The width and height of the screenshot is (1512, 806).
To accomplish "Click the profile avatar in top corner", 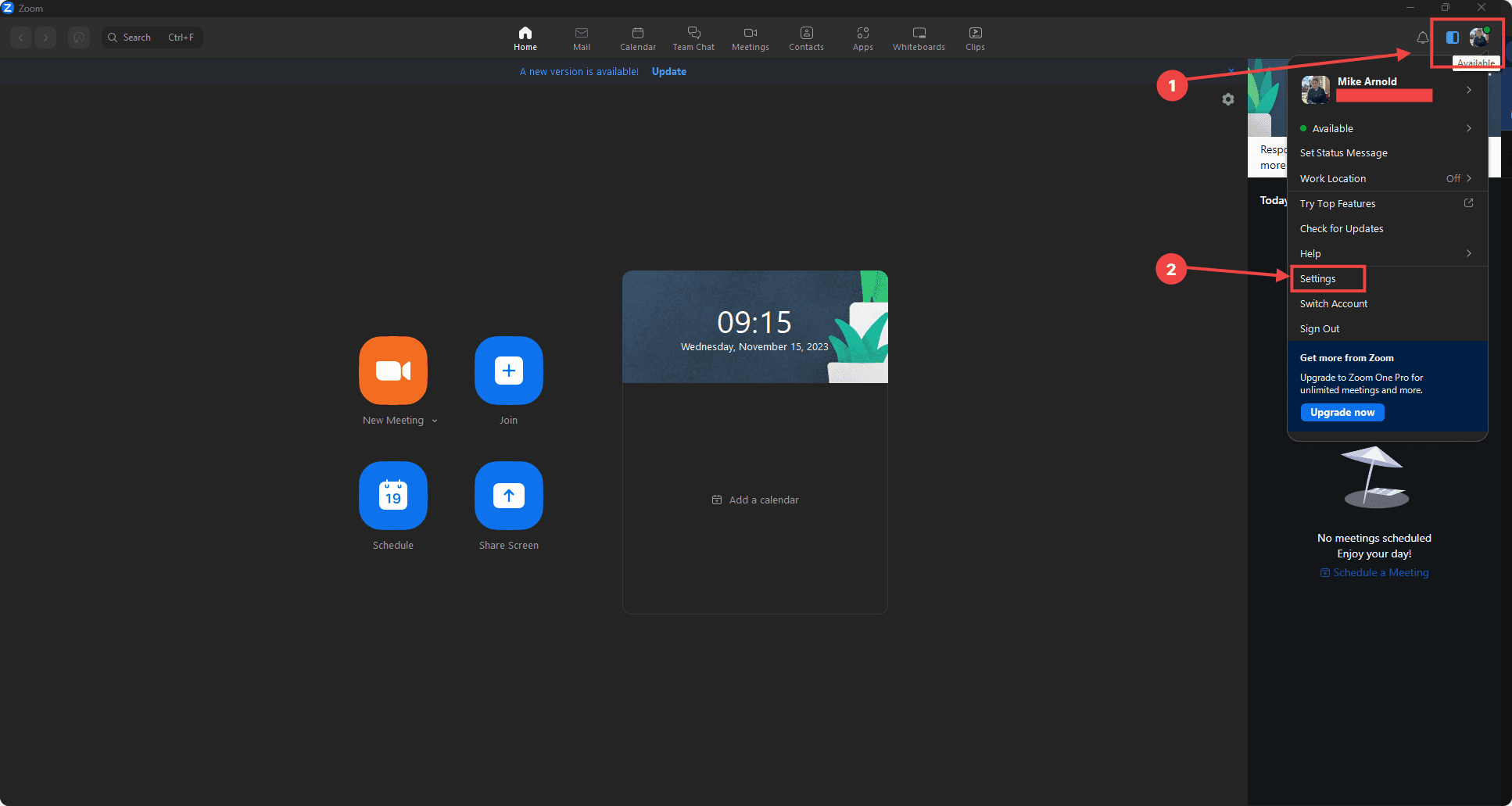I will pyautogui.click(x=1479, y=37).
